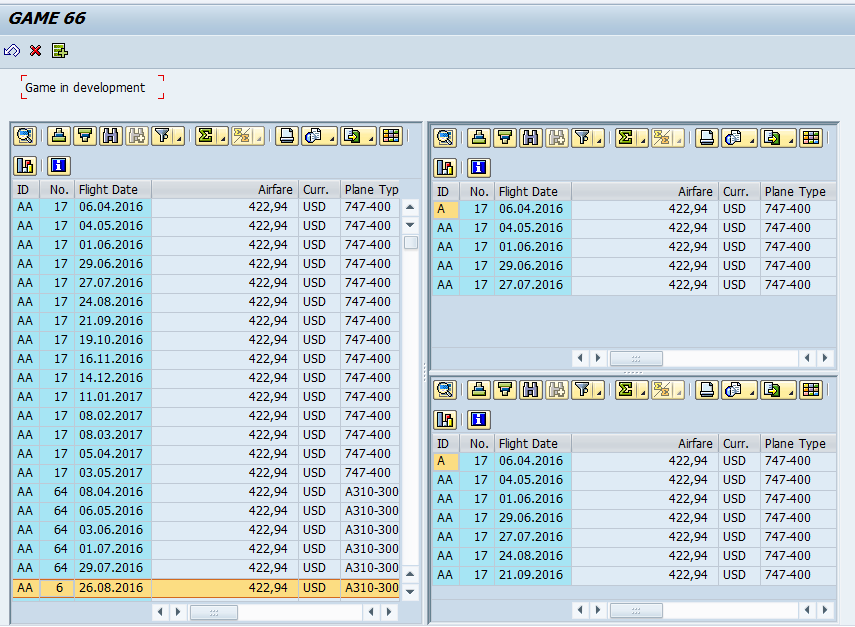Select date 14.12.2016 in the left grid
Image resolution: width=855 pixels, height=627 pixels.
pyautogui.click(x=111, y=378)
